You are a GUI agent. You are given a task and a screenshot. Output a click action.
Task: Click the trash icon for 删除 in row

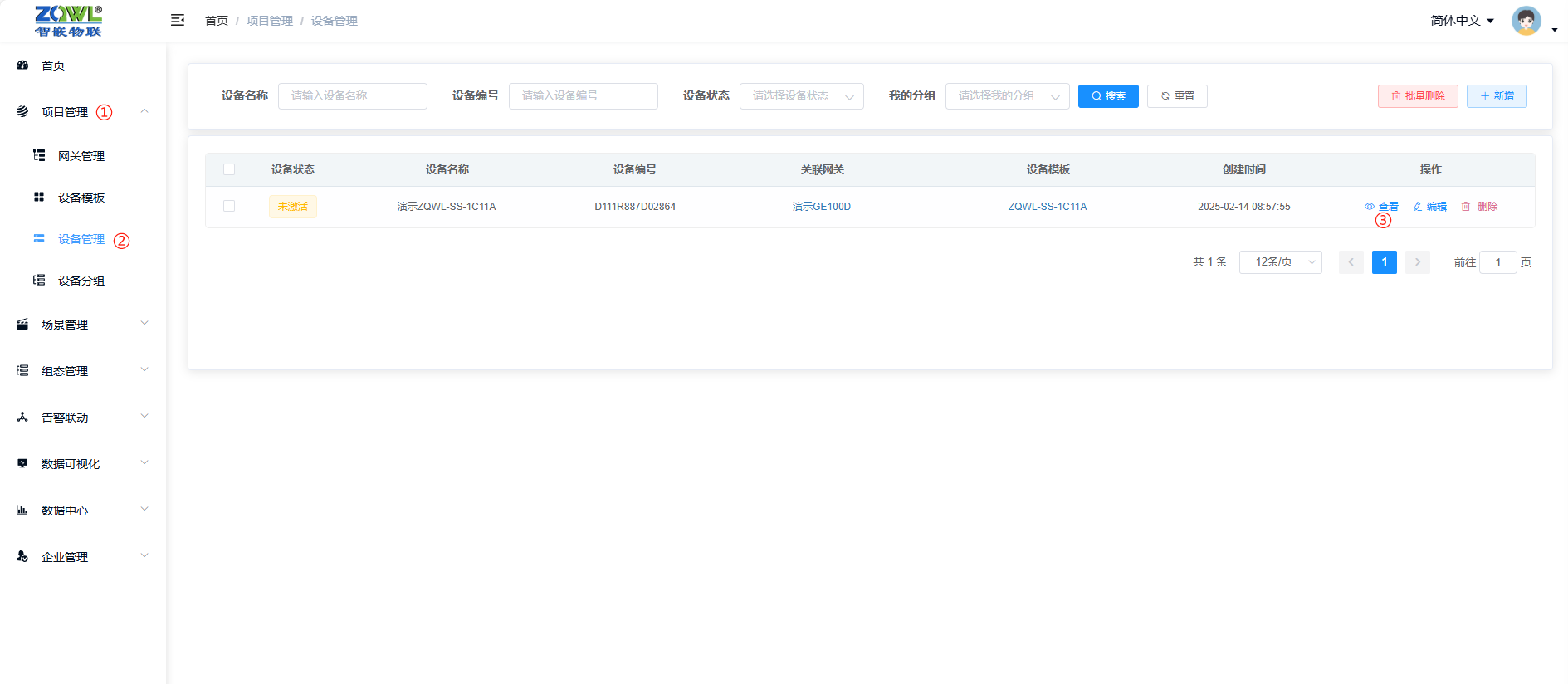1466,207
